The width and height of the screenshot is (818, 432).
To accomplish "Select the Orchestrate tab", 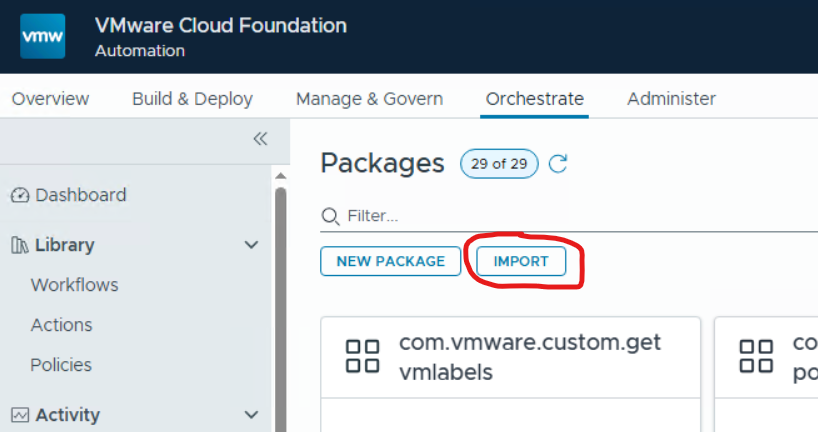I will click(535, 99).
